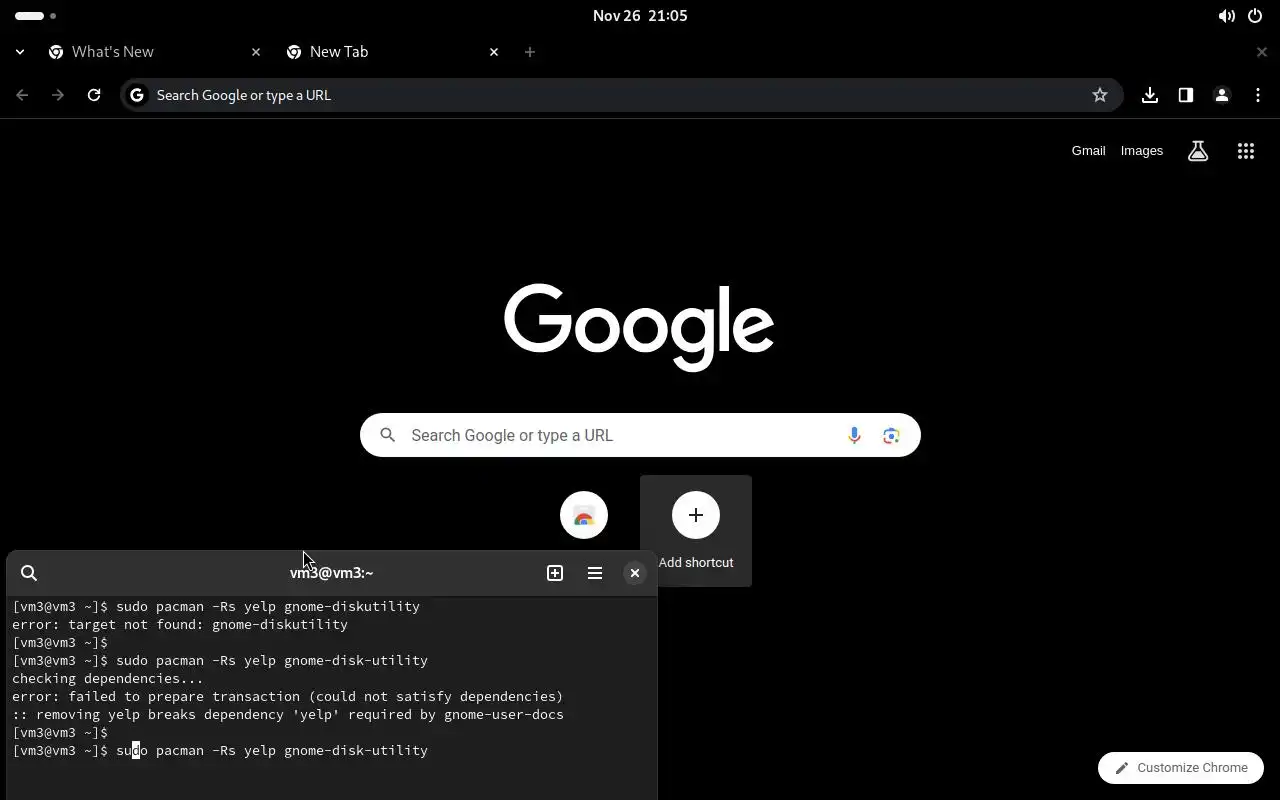Image resolution: width=1280 pixels, height=800 pixels.
Task: Open Search Labs flask icon
Action: pyautogui.click(x=1198, y=151)
